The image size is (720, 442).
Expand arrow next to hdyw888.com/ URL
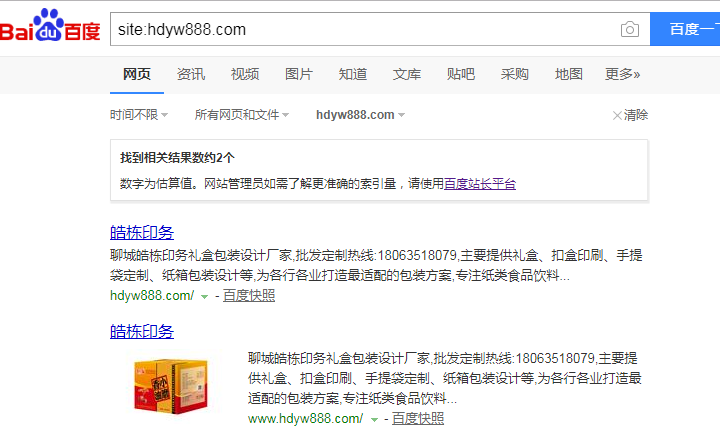tap(205, 297)
